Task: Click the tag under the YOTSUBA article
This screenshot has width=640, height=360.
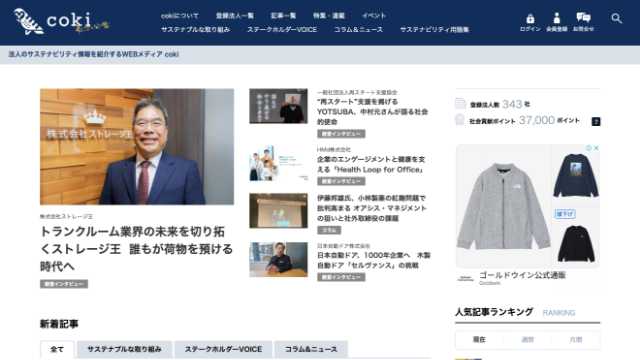Action: coord(341,134)
